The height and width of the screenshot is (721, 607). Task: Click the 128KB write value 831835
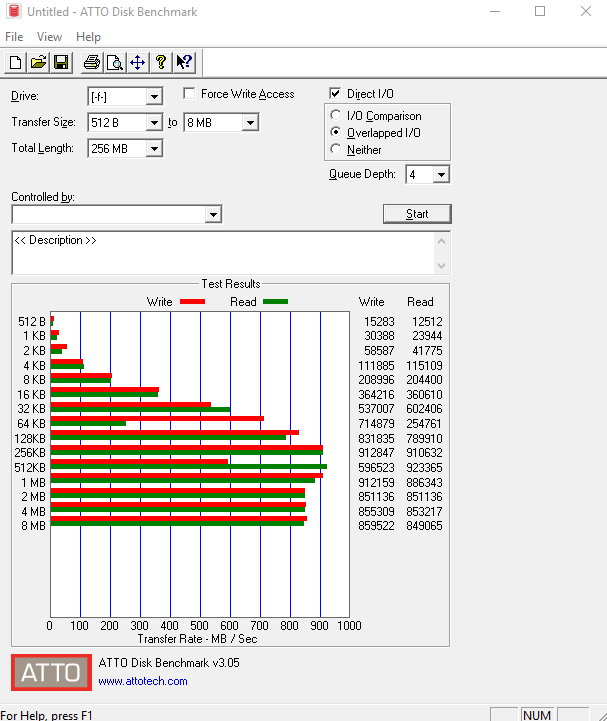pos(376,438)
